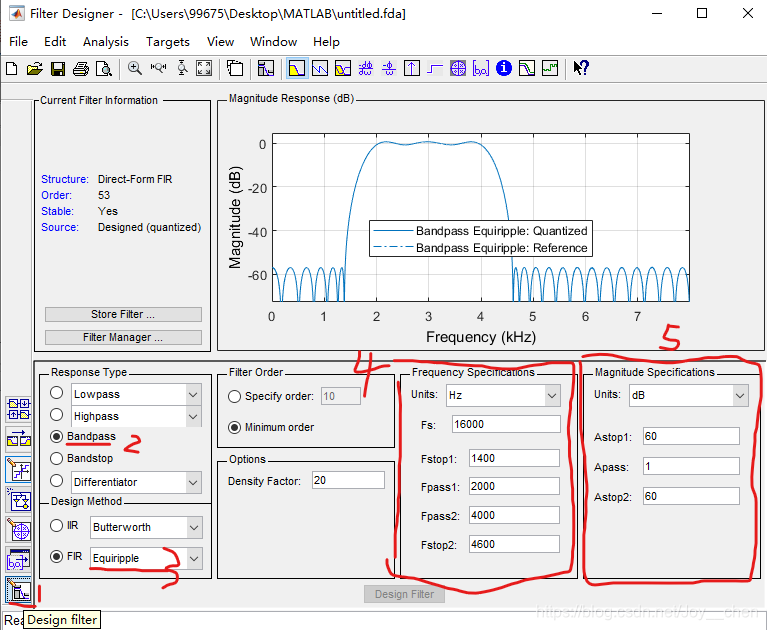The height and width of the screenshot is (630, 767).
Task: Open the Targets menu
Action: 168,42
